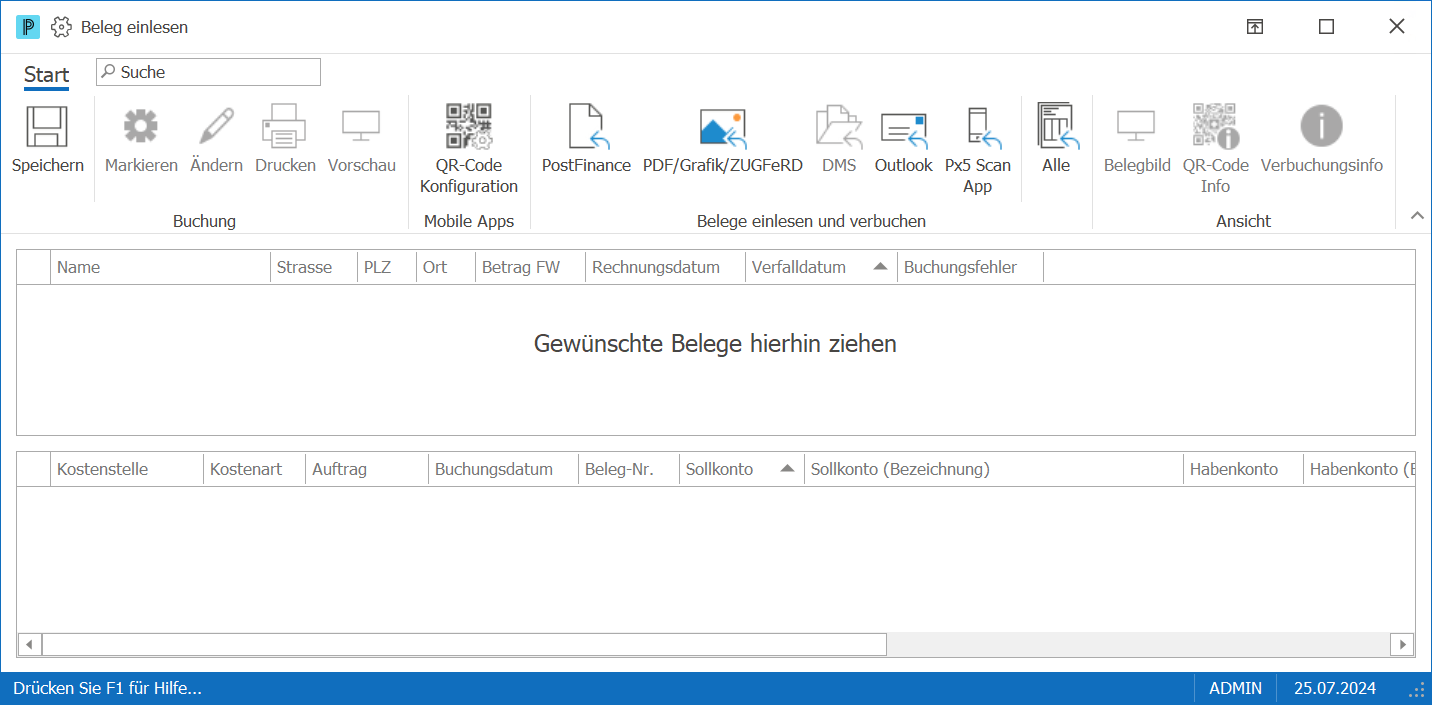The width and height of the screenshot is (1432, 705).
Task: Sort by the Strasse column header
Action: (314, 267)
